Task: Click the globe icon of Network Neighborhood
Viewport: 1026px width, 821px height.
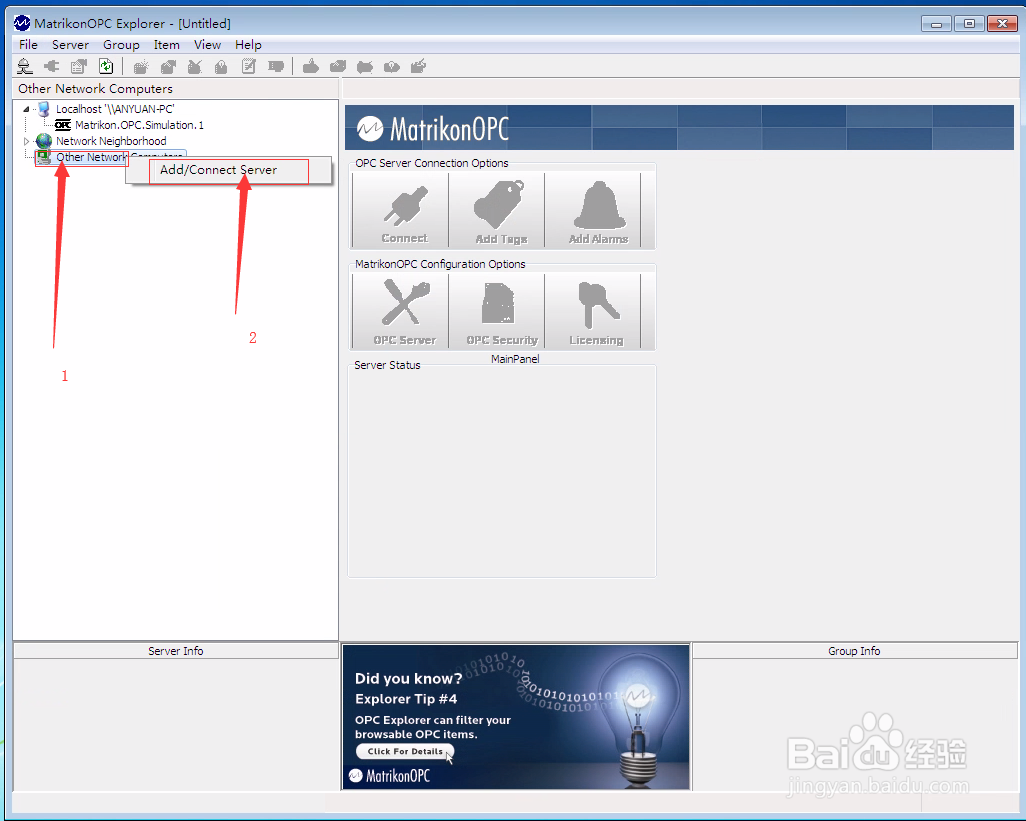Action: [x=44, y=141]
